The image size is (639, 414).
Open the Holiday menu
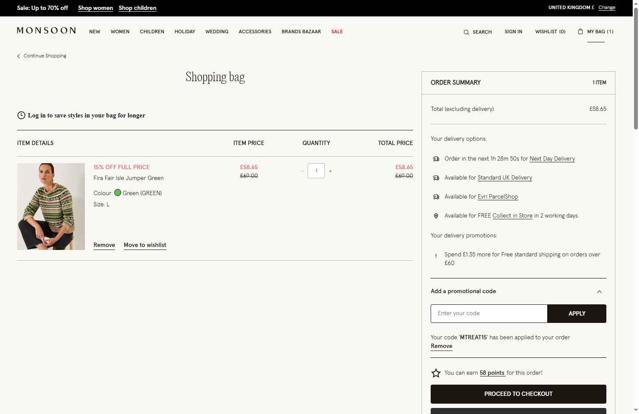(x=185, y=31)
